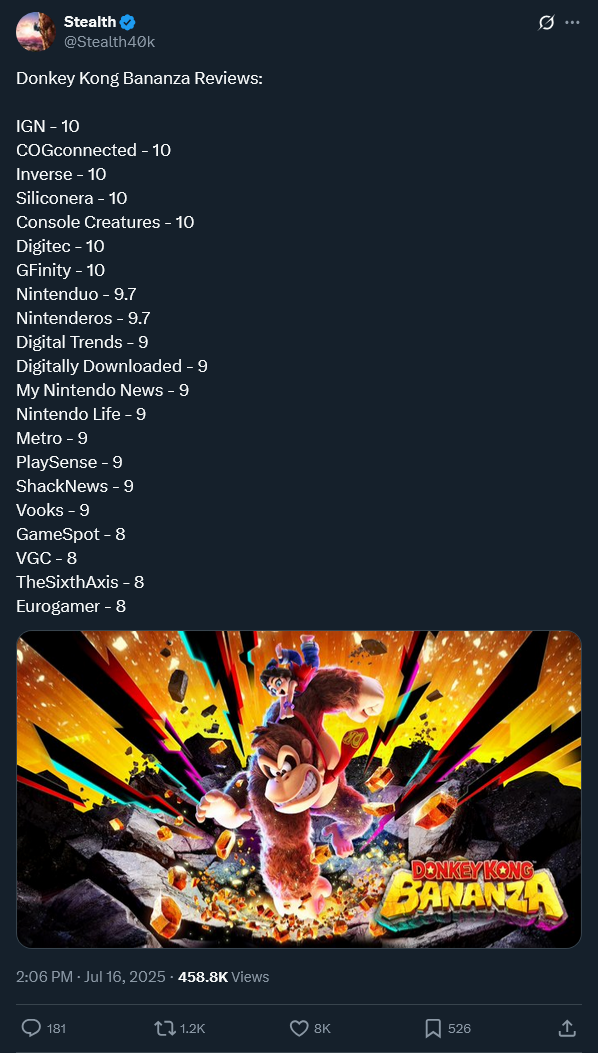Click the 181 replies count
Screen dimensions: 598x1053
pos(55,1029)
